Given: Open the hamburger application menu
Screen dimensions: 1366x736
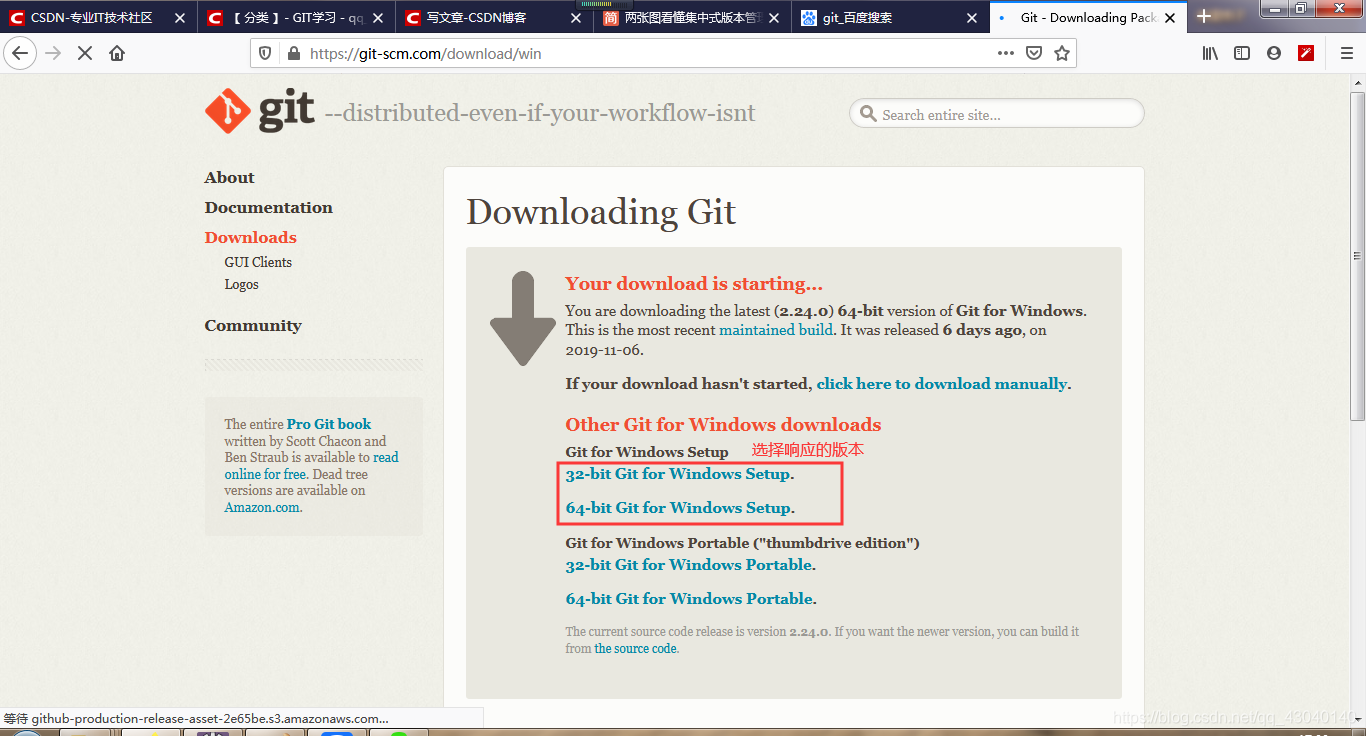Looking at the screenshot, I should click(x=1346, y=53).
